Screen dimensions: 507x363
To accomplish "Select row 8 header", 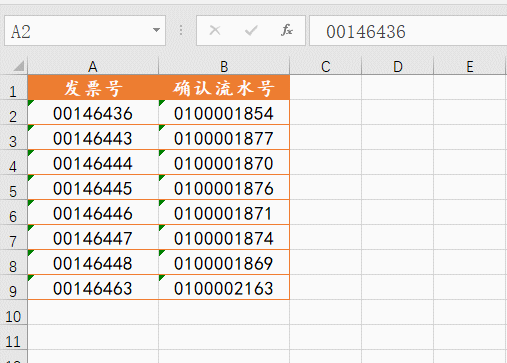I will point(13,263).
